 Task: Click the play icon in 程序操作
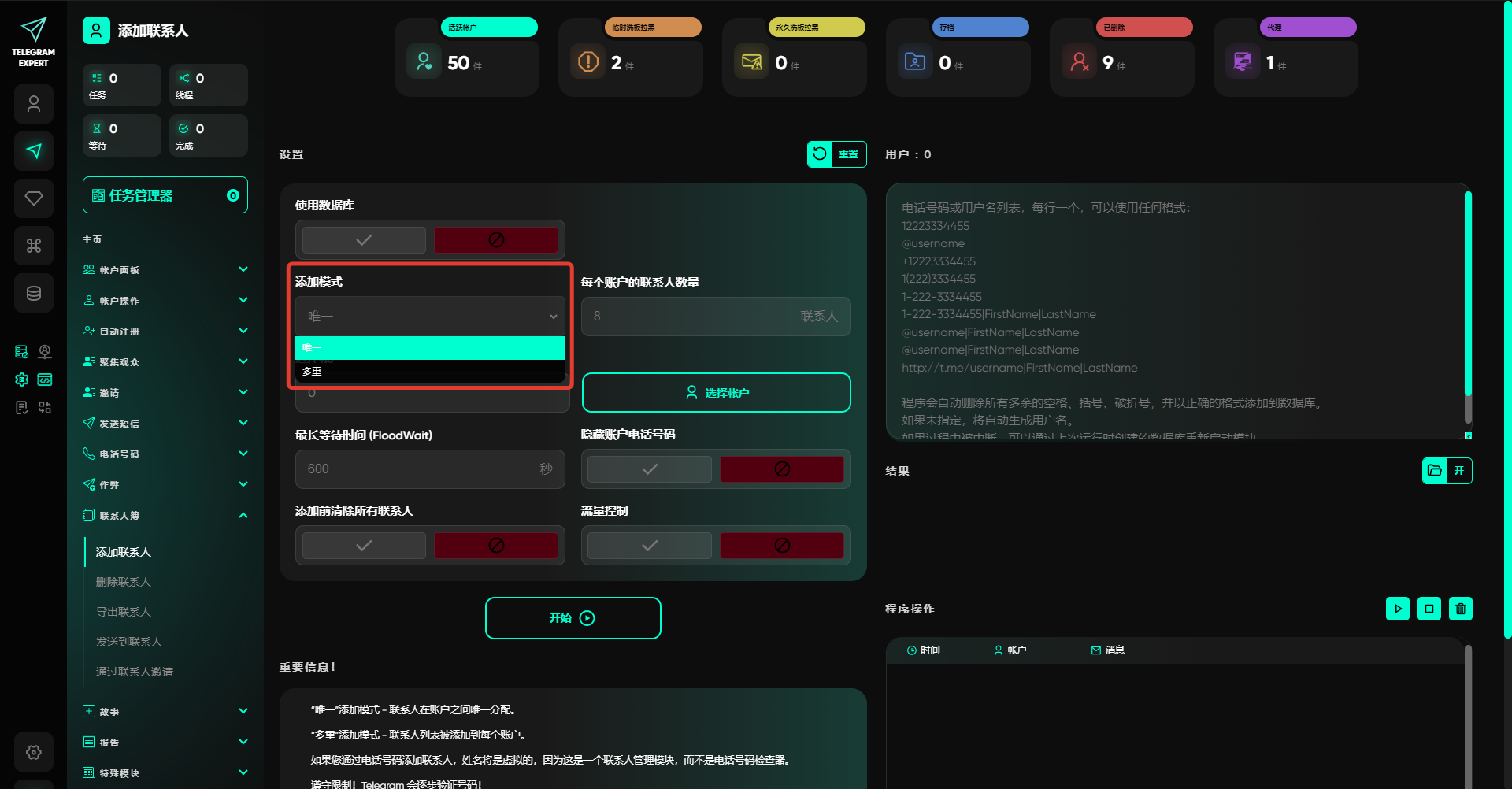coord(1397,609)
